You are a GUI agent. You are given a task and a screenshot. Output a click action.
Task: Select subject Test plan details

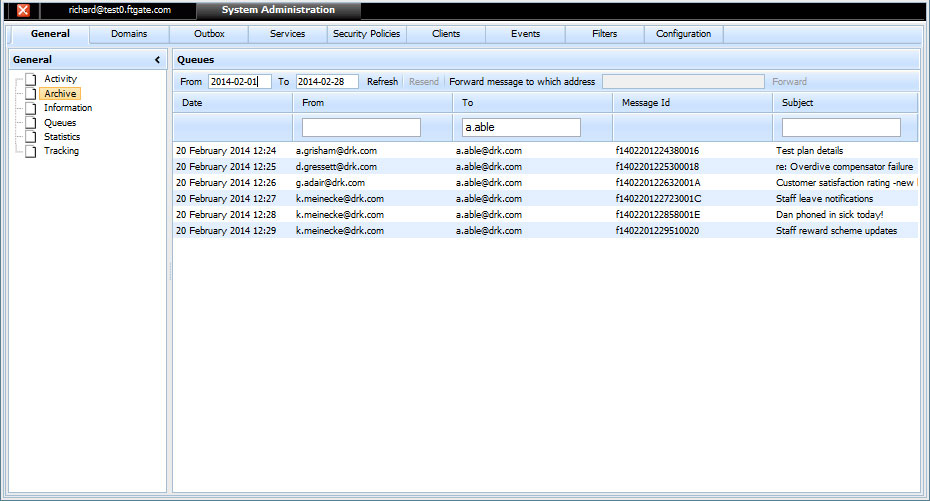click(810, 151)
